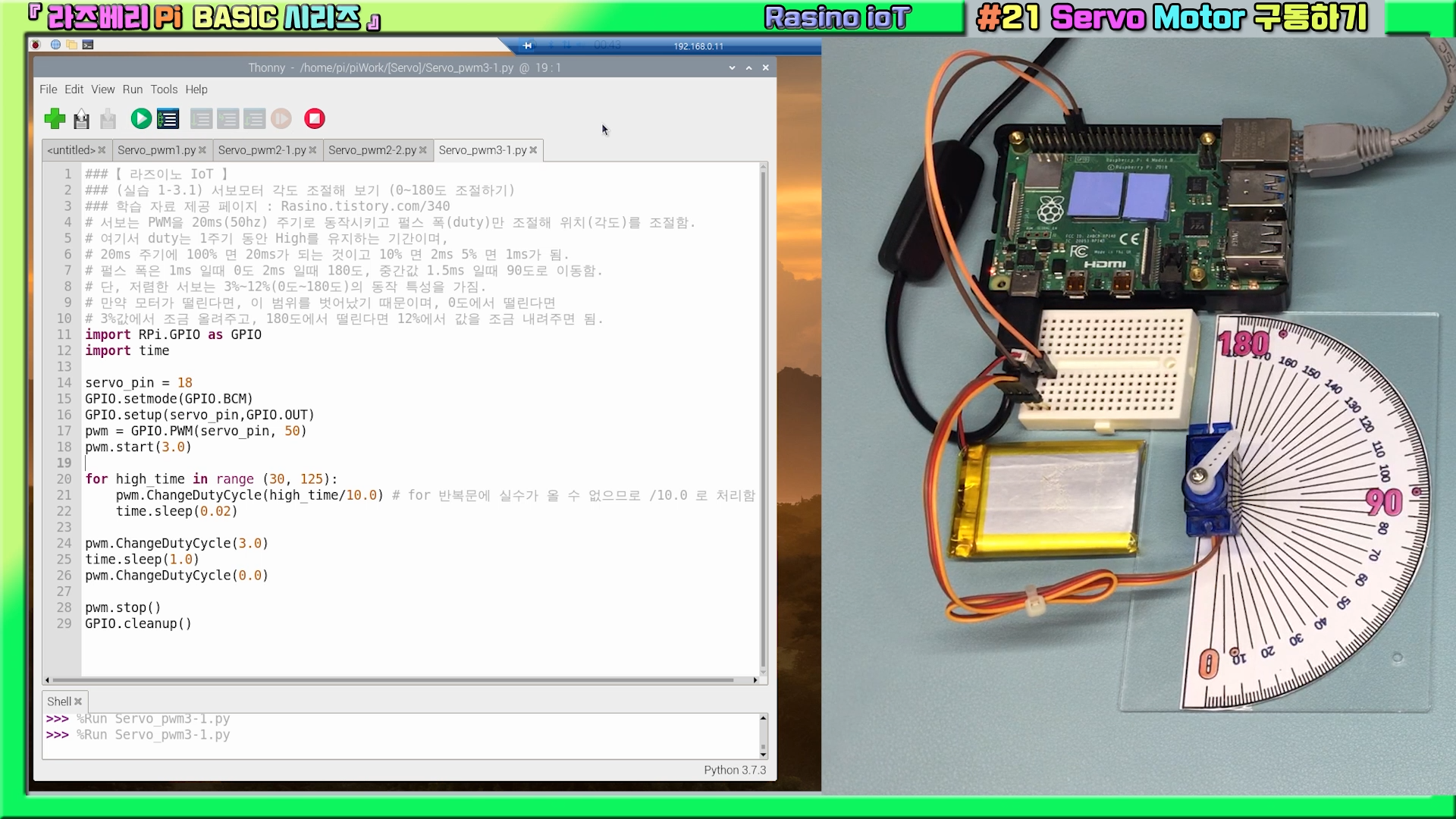
Task: Open the Tools menu
Action: click(163, 89)
